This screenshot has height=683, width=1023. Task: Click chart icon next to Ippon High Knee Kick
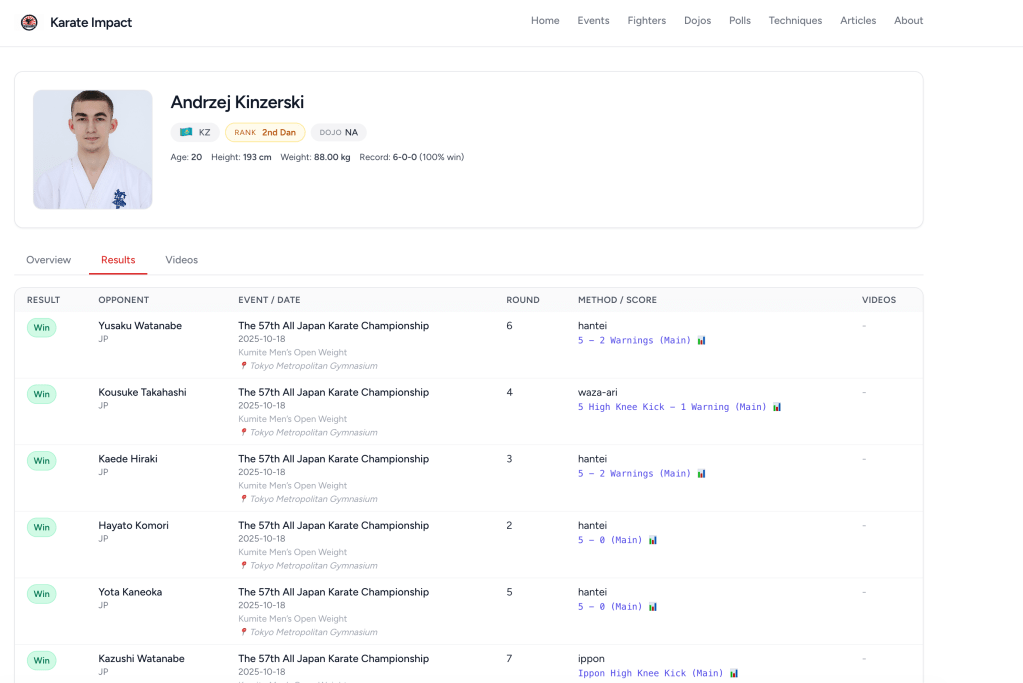pyautogui.click(x=734, y=674)
